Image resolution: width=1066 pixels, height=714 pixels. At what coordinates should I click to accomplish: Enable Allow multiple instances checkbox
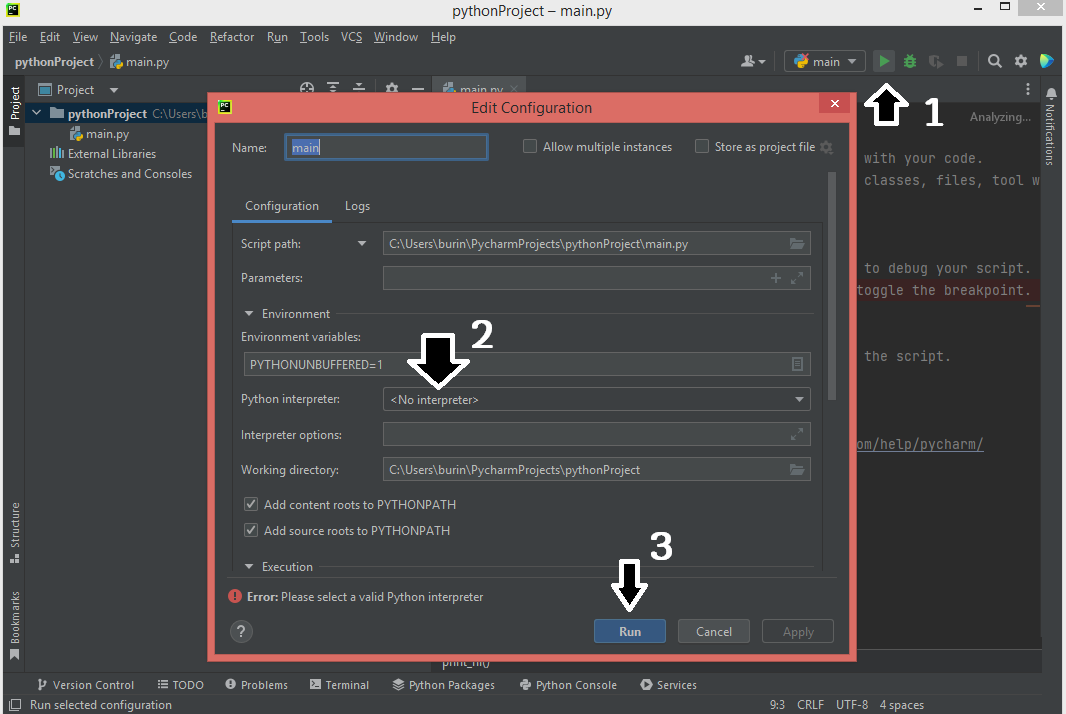tap(530, 146)
